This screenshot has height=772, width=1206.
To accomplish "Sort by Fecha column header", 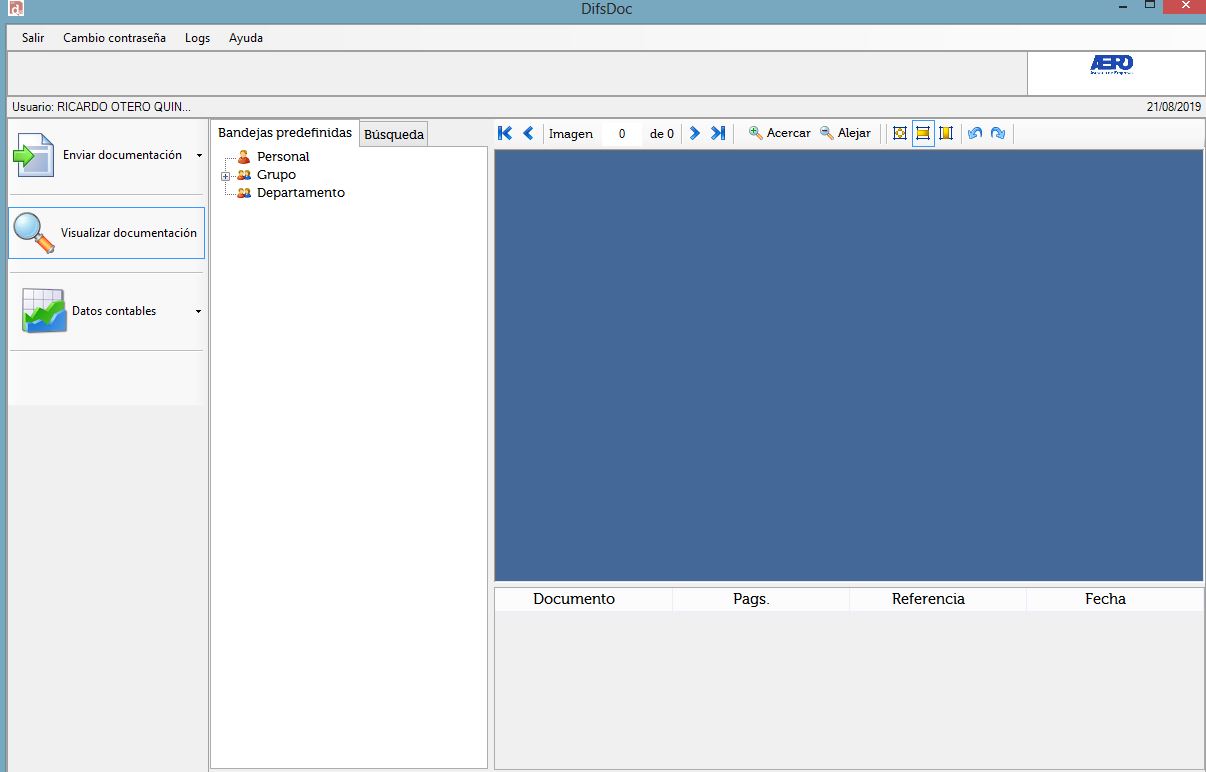I will tap(1115, 599).
